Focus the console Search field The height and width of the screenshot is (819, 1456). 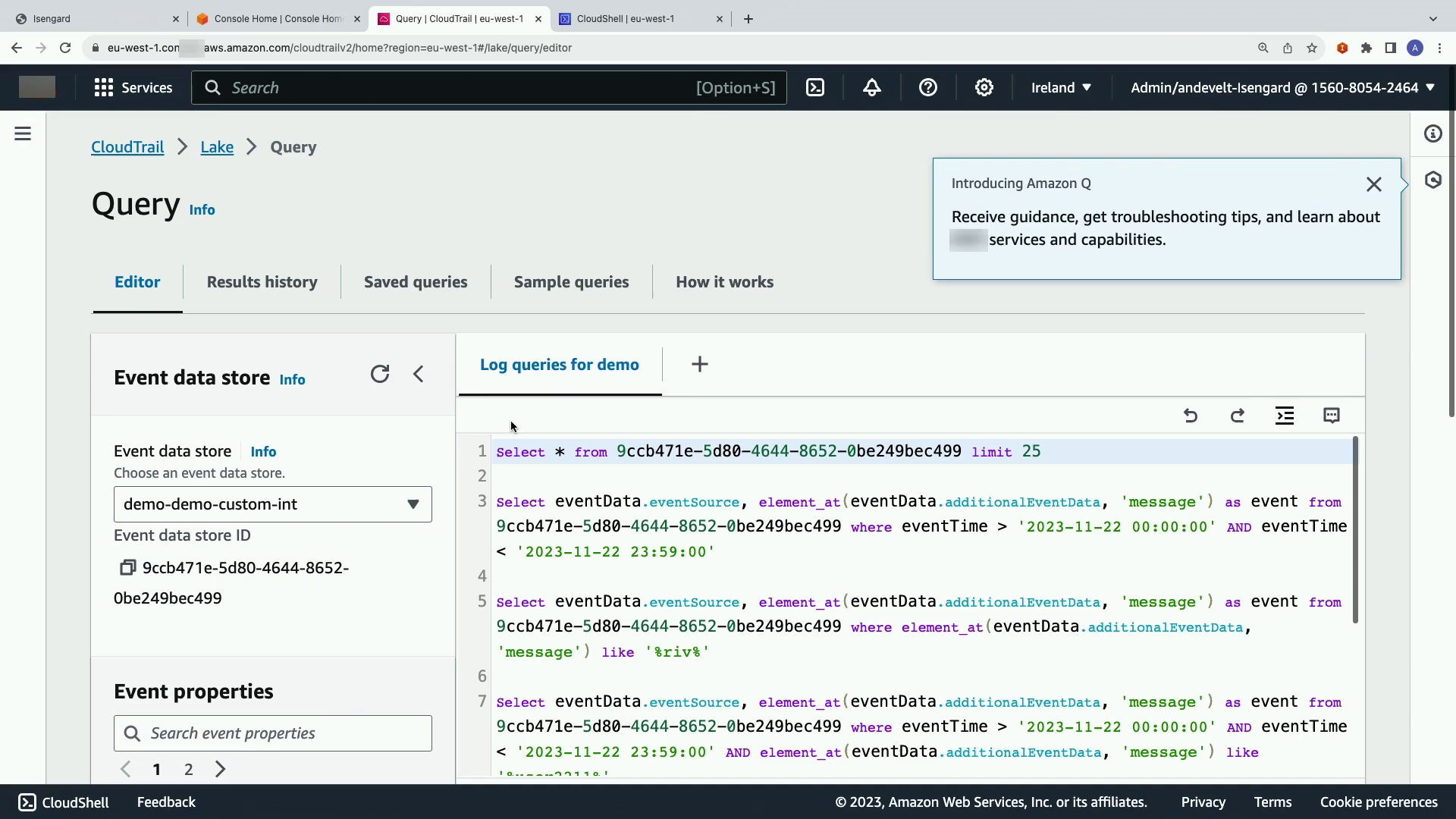[x=489, y=87]
